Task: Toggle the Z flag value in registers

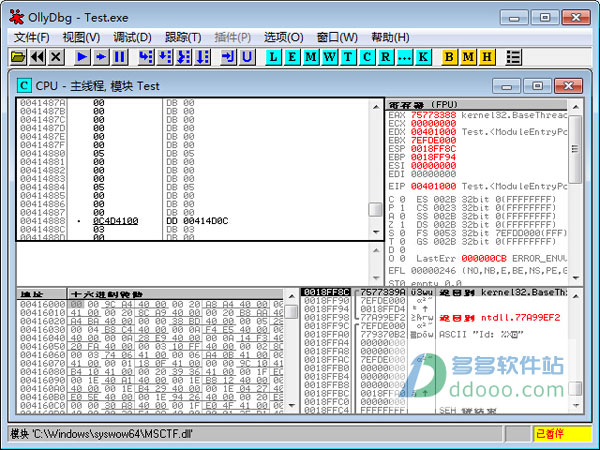Action: click(x=402, y=225)
